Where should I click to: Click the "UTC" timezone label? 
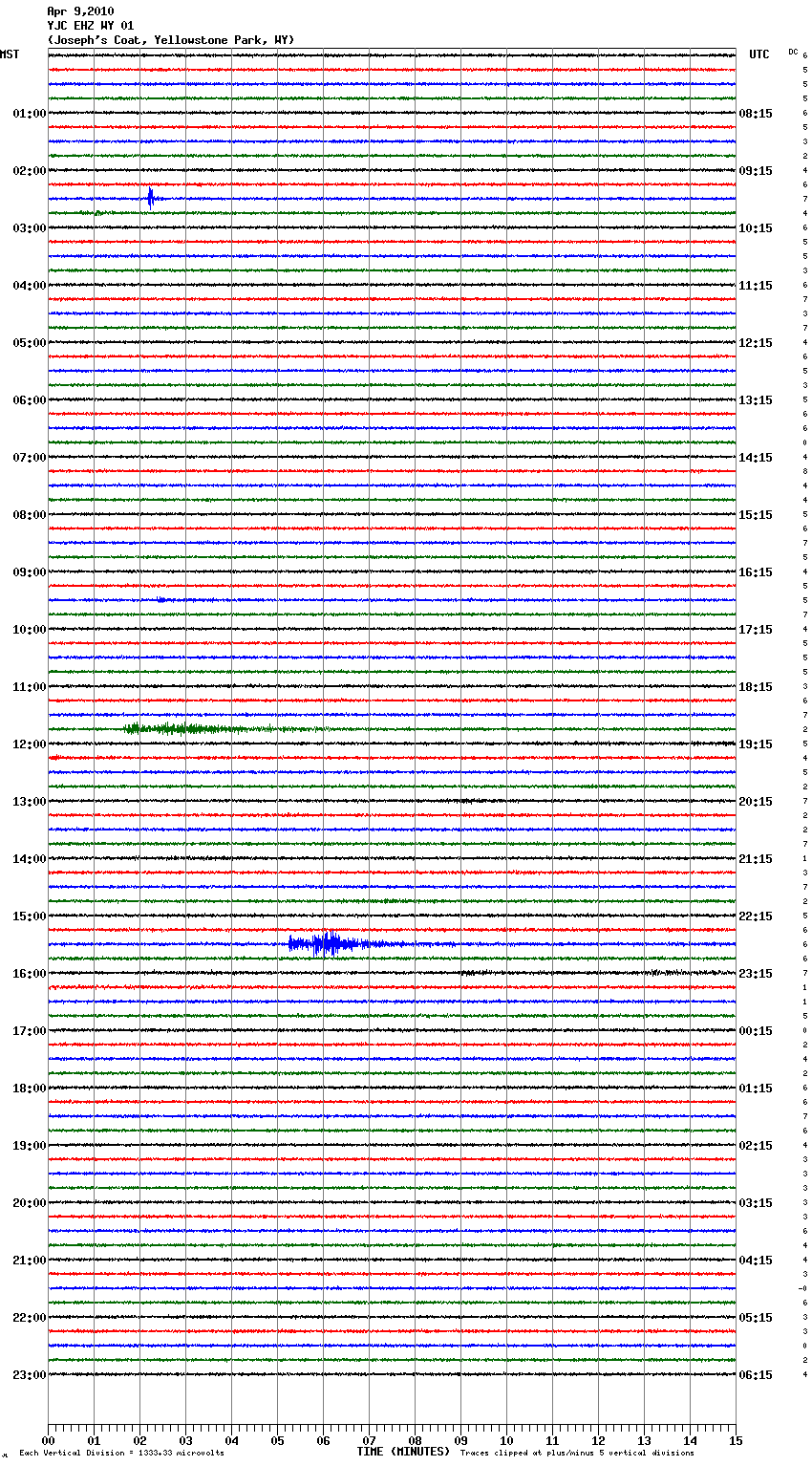click(x=759, y=54)
